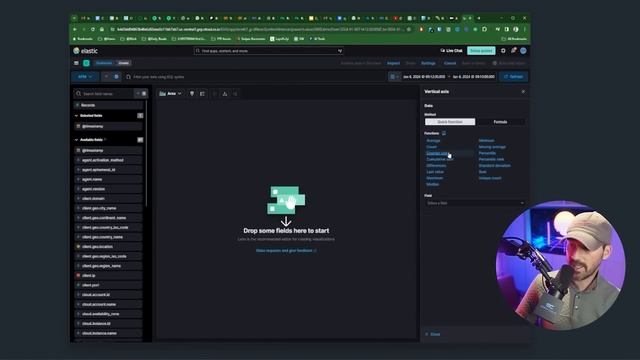The image size is (640, 360).
Task: Choose the Median function
Action: (x=433, y=184)
